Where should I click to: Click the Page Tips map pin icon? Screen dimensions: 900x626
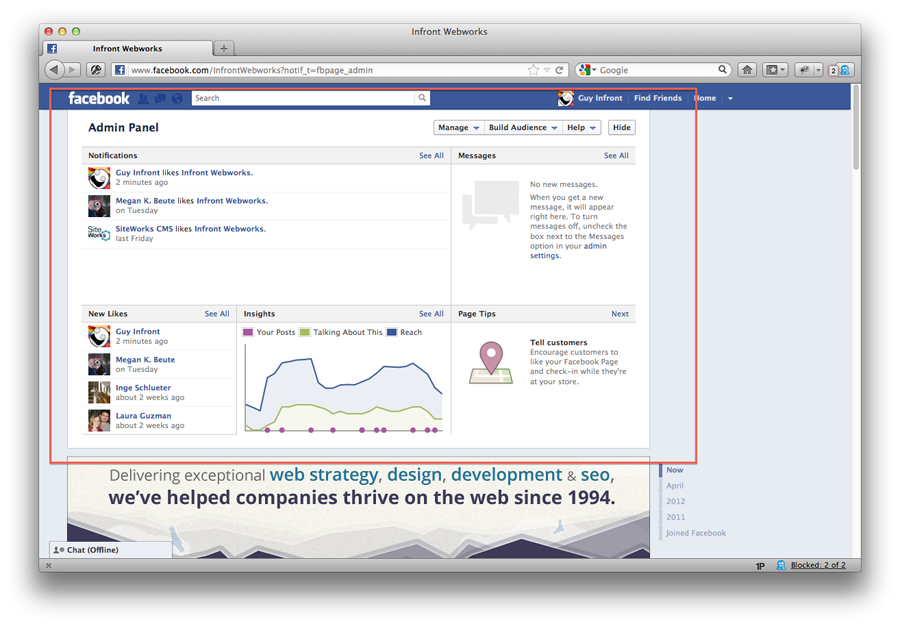coord(491,363)
